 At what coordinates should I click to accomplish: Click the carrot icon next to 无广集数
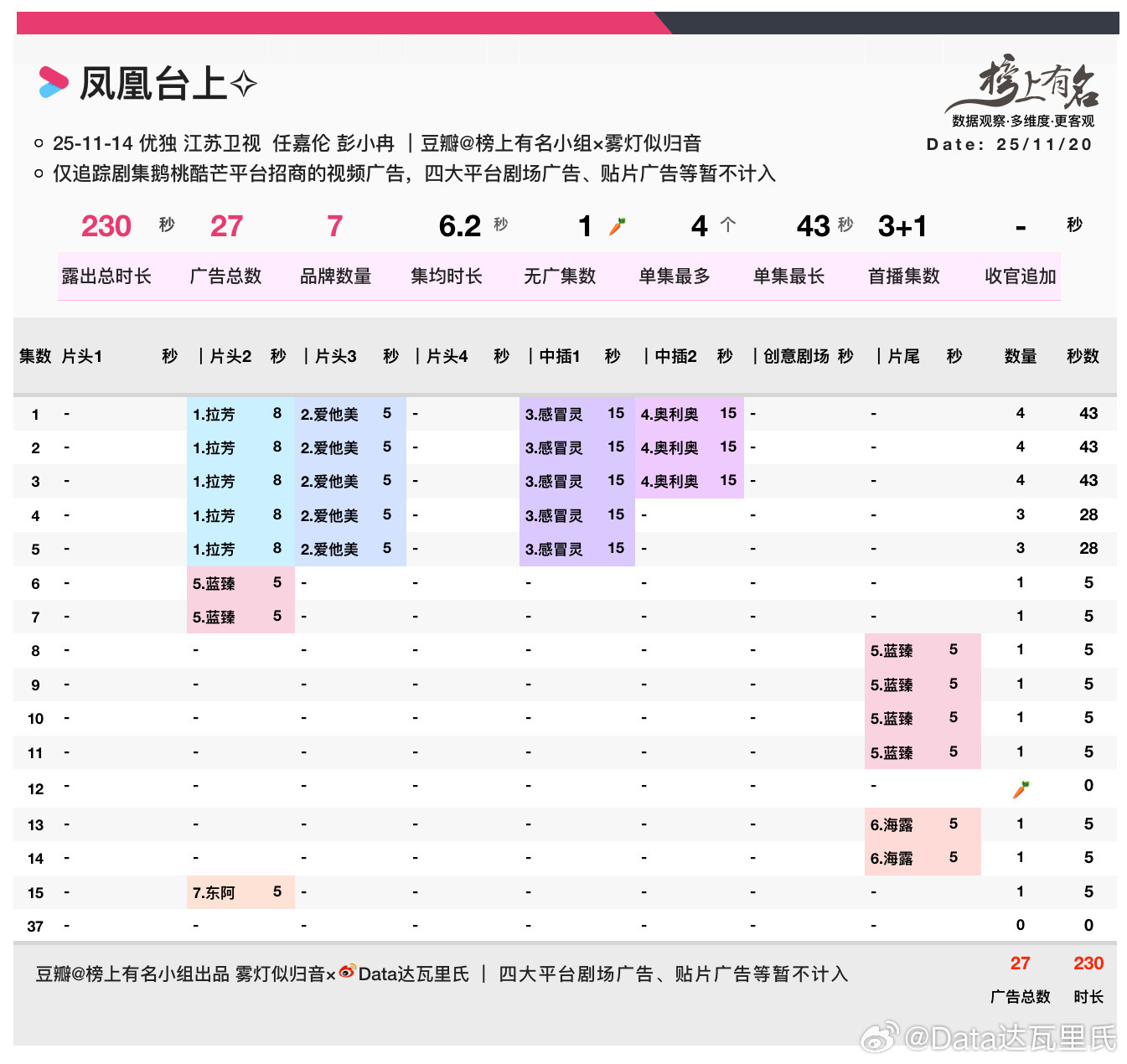(x=618, y=225)
